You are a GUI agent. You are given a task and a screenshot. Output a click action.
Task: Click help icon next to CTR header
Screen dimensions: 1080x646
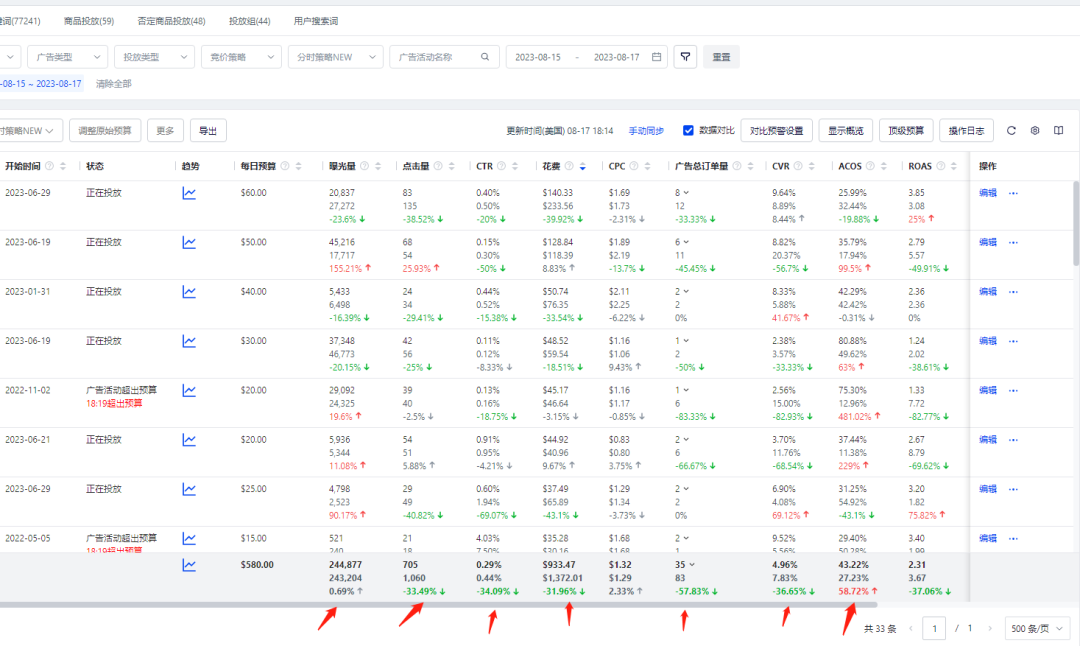(501, 166)
